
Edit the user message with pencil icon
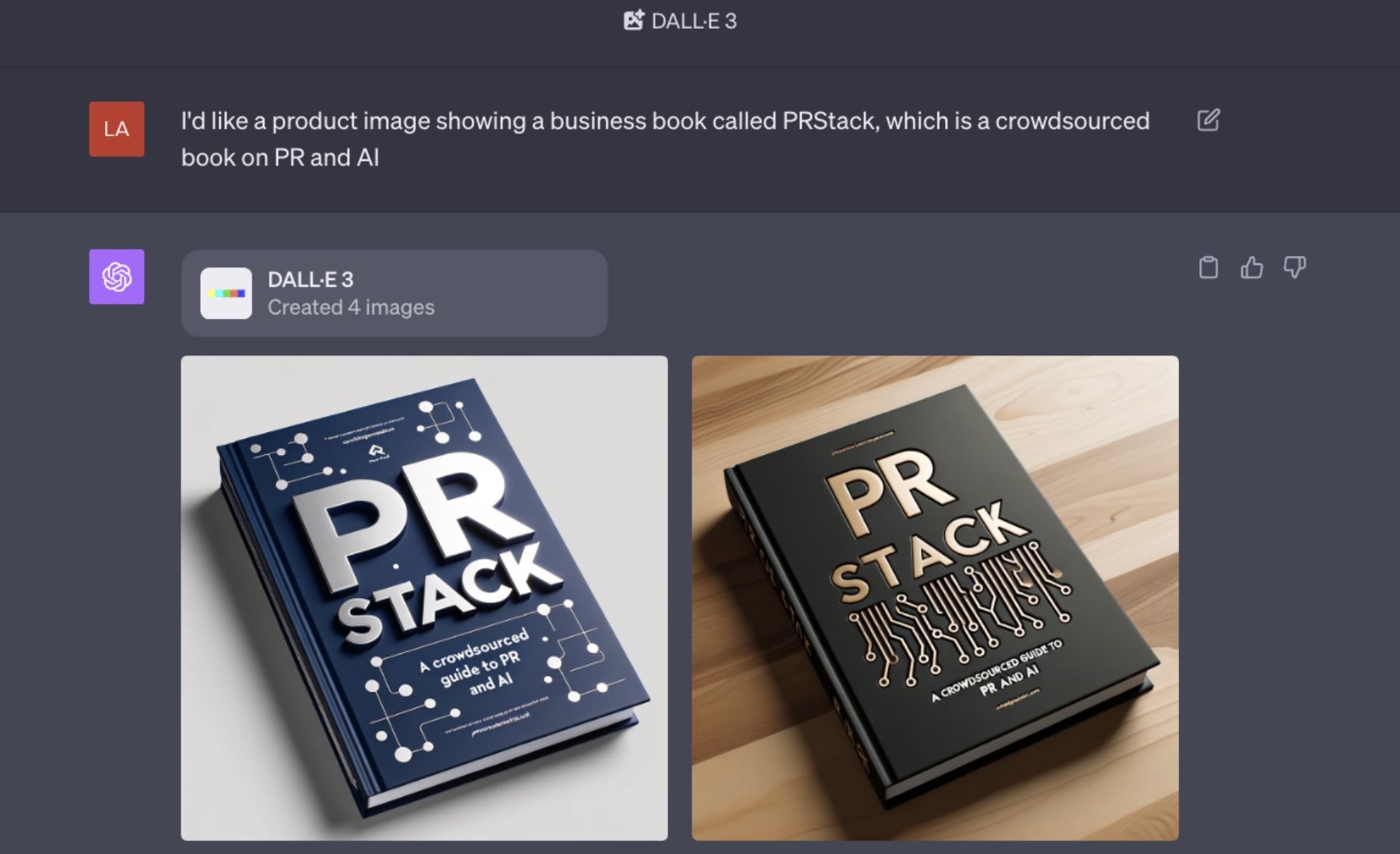tap(1208, 121)
